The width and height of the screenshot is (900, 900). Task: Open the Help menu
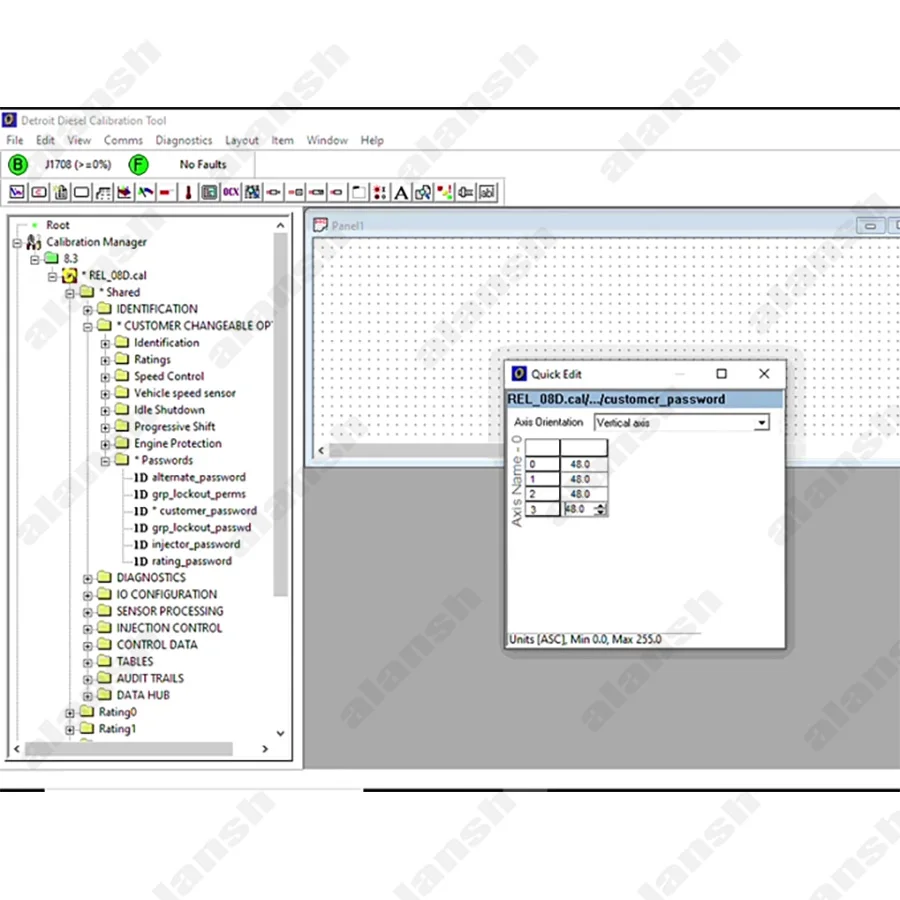coord(372,141)
